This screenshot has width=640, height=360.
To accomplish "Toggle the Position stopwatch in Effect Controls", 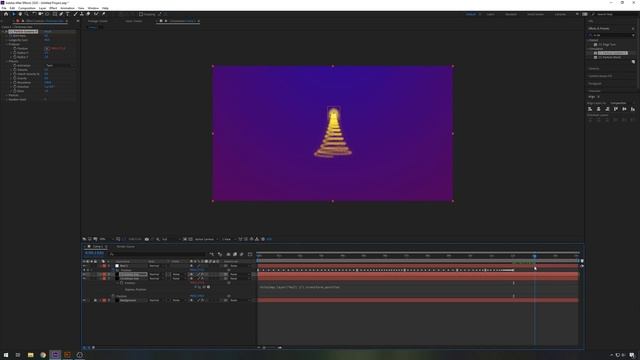I will point(15,49).
